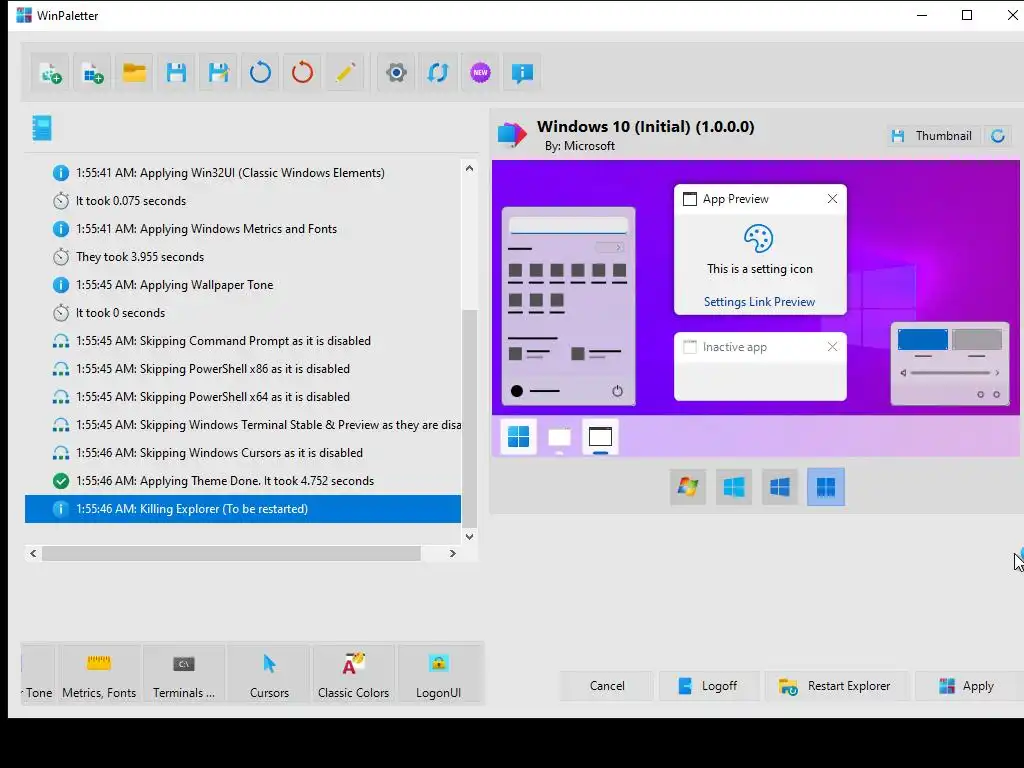Open theme file with yellow folder icon
The width and height of the screenshot is (1024, 768).
coord(135,73)
